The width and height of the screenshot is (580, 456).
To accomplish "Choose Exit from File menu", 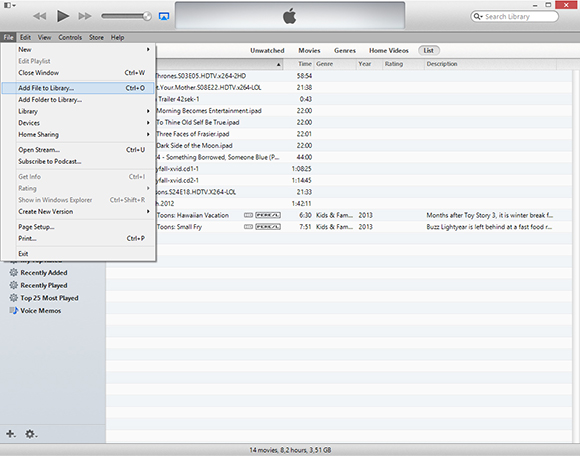I will click(78, 254).
